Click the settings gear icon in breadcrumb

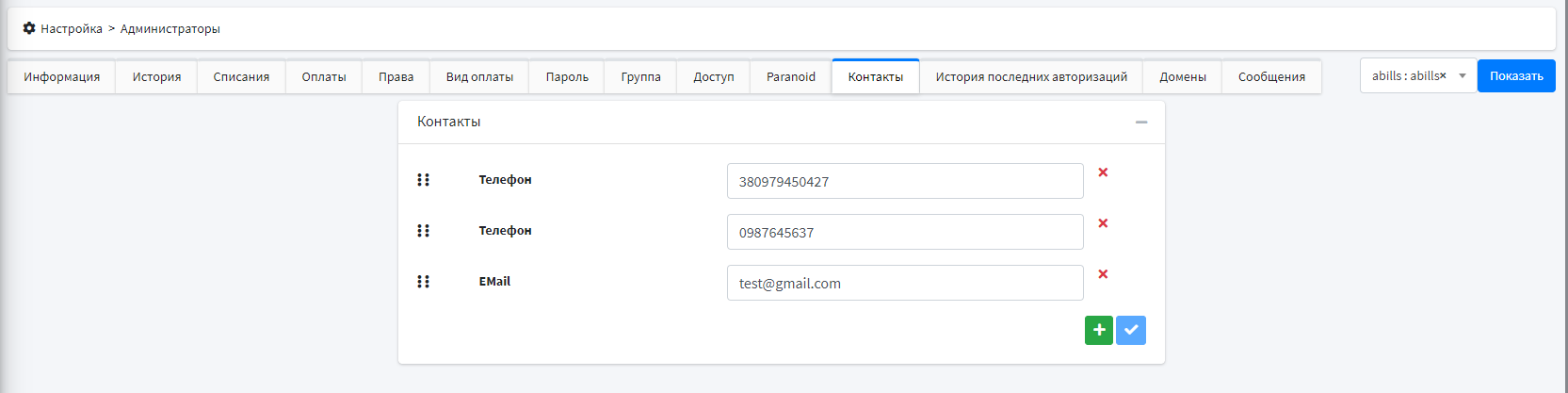(x=29, y=28)
